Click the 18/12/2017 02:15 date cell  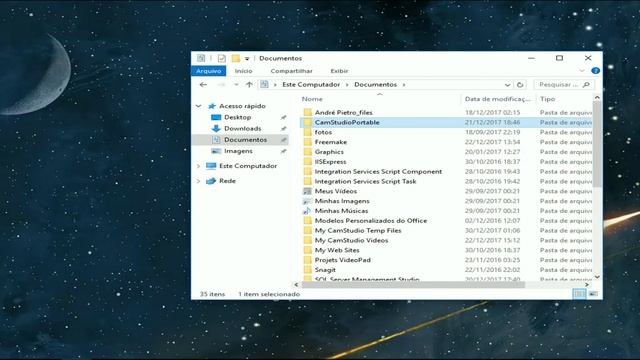coord(492,112)
